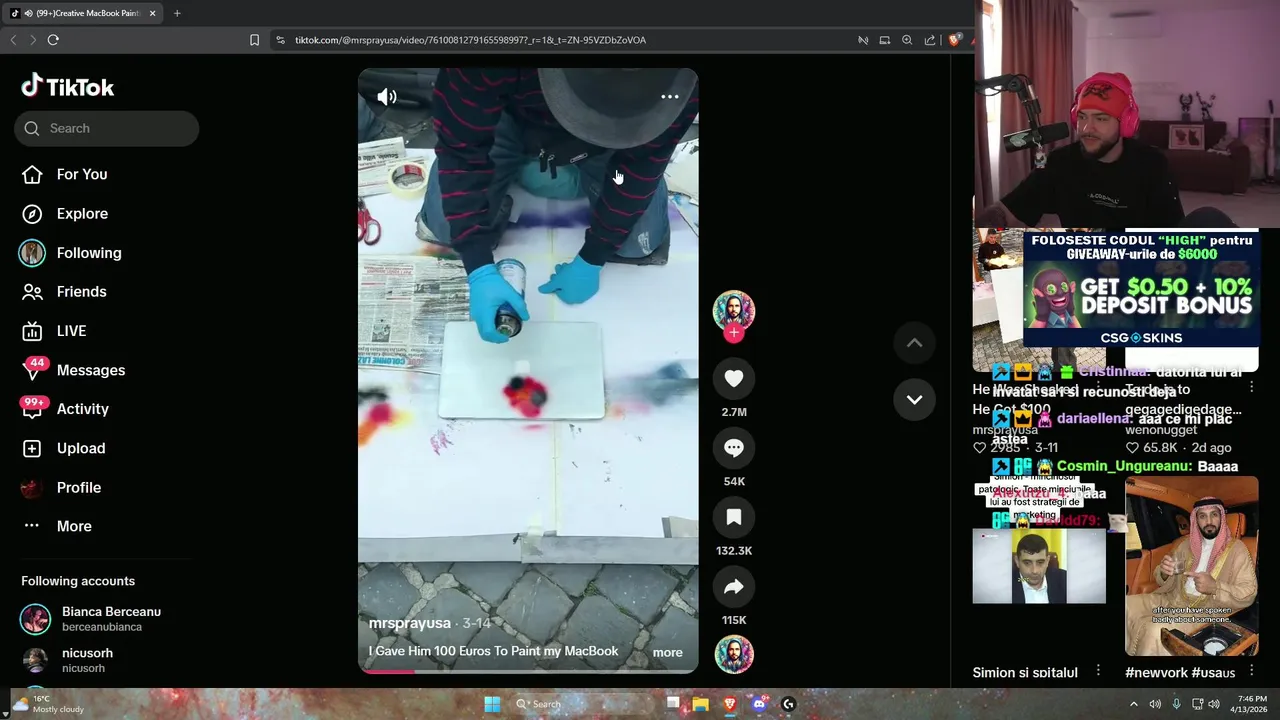
Task: Open the sound disc avatar below share
Action: (734, 654)
